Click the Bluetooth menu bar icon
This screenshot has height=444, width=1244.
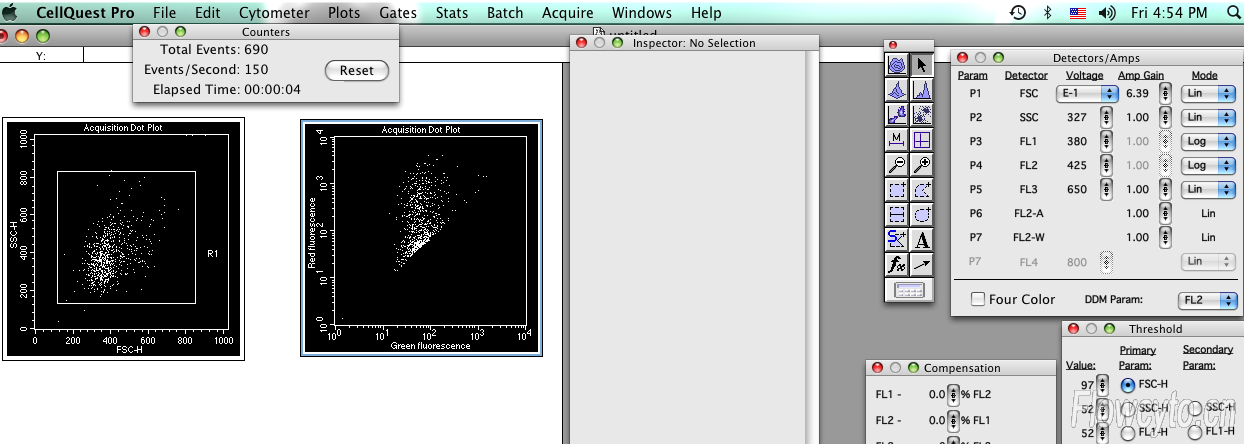[x=1048, y=13]
